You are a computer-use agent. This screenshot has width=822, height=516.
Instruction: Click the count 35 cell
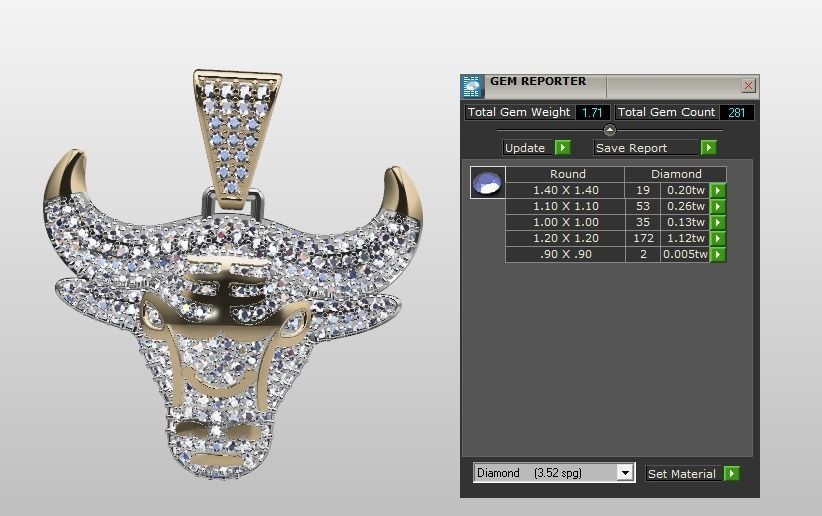(643, 222)
